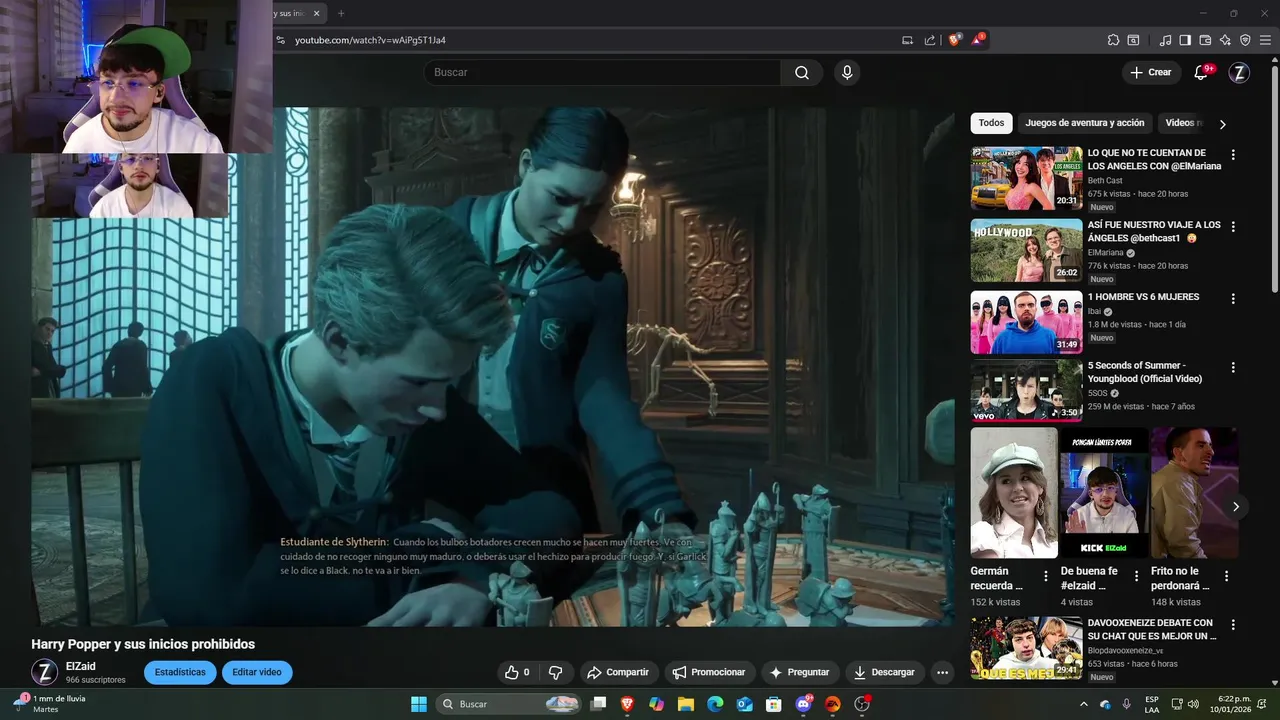
Task: Open the ElZaid channel name link
Action: point(81,666)
